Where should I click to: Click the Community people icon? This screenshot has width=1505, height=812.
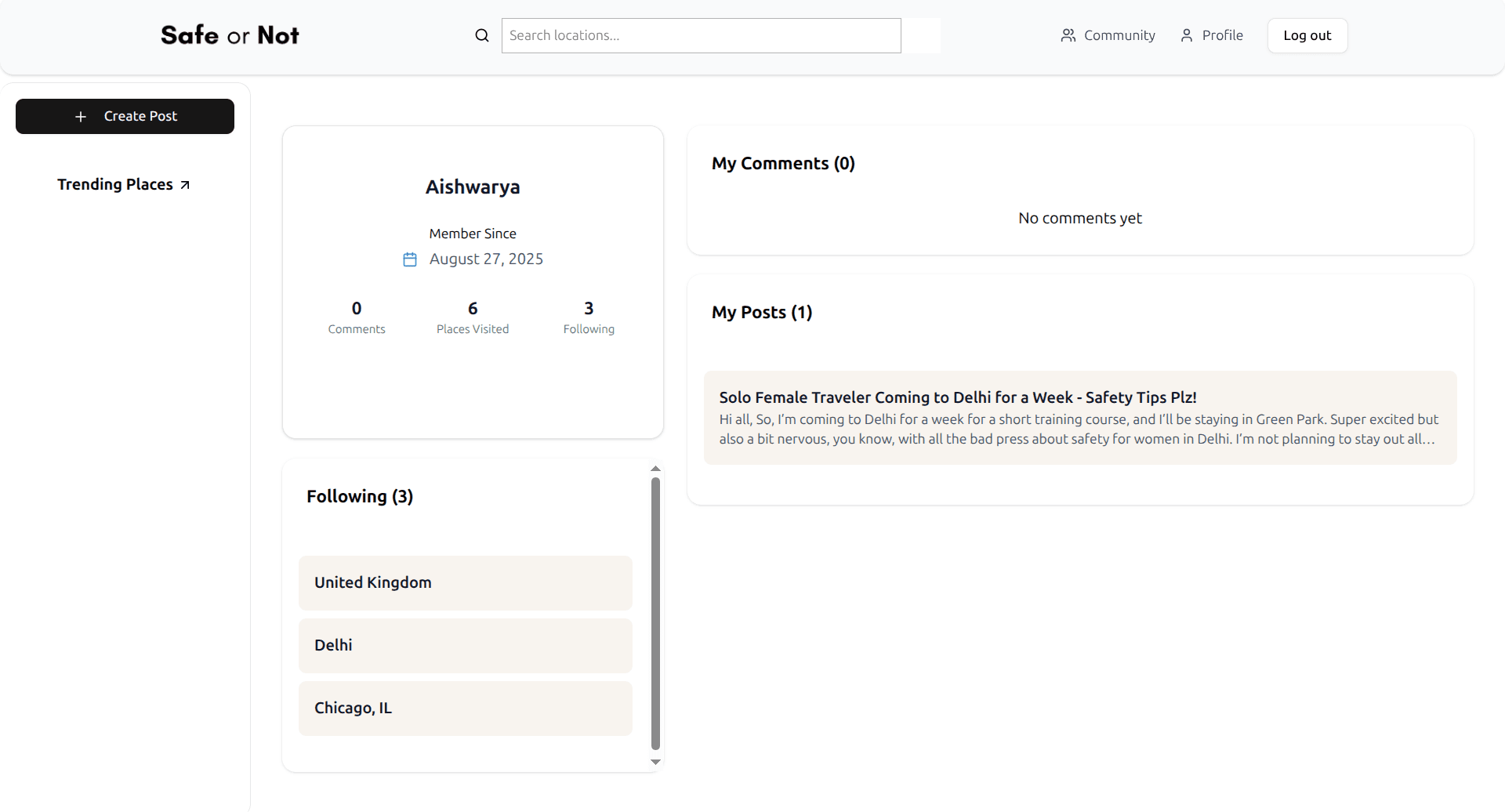coord(1068,35)
